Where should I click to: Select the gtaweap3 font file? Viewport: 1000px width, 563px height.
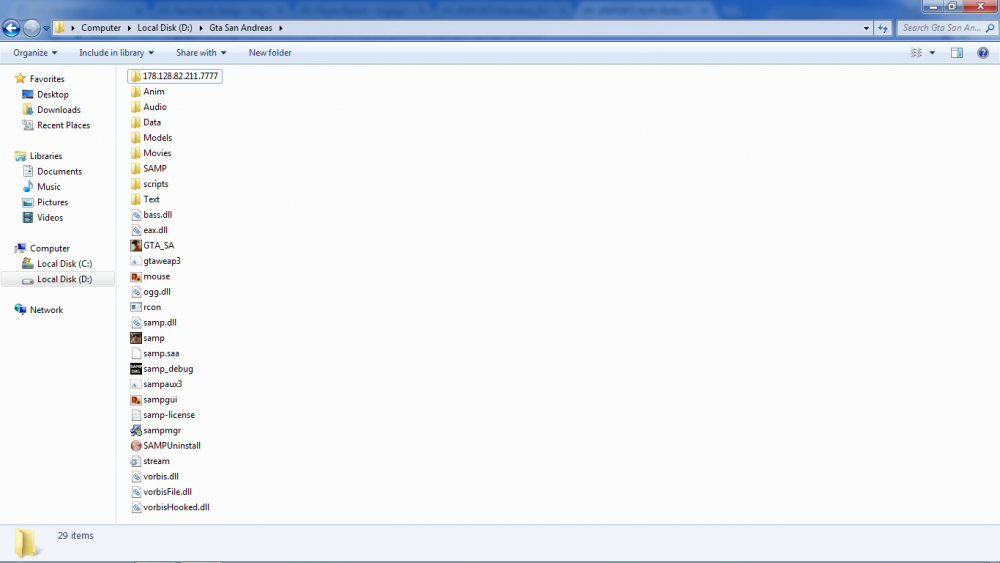156,261
